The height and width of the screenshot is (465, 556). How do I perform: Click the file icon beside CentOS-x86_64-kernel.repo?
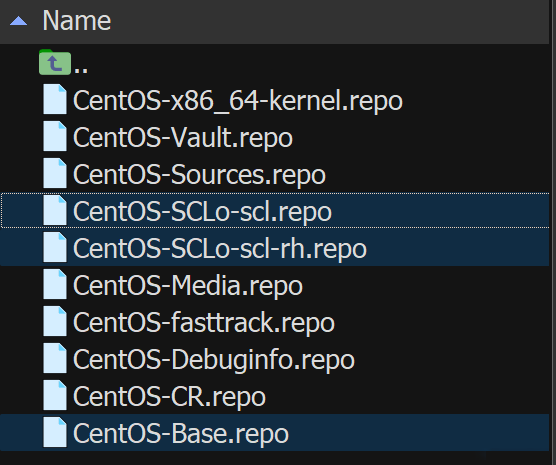pyautogui.click(x=55, y=99)
